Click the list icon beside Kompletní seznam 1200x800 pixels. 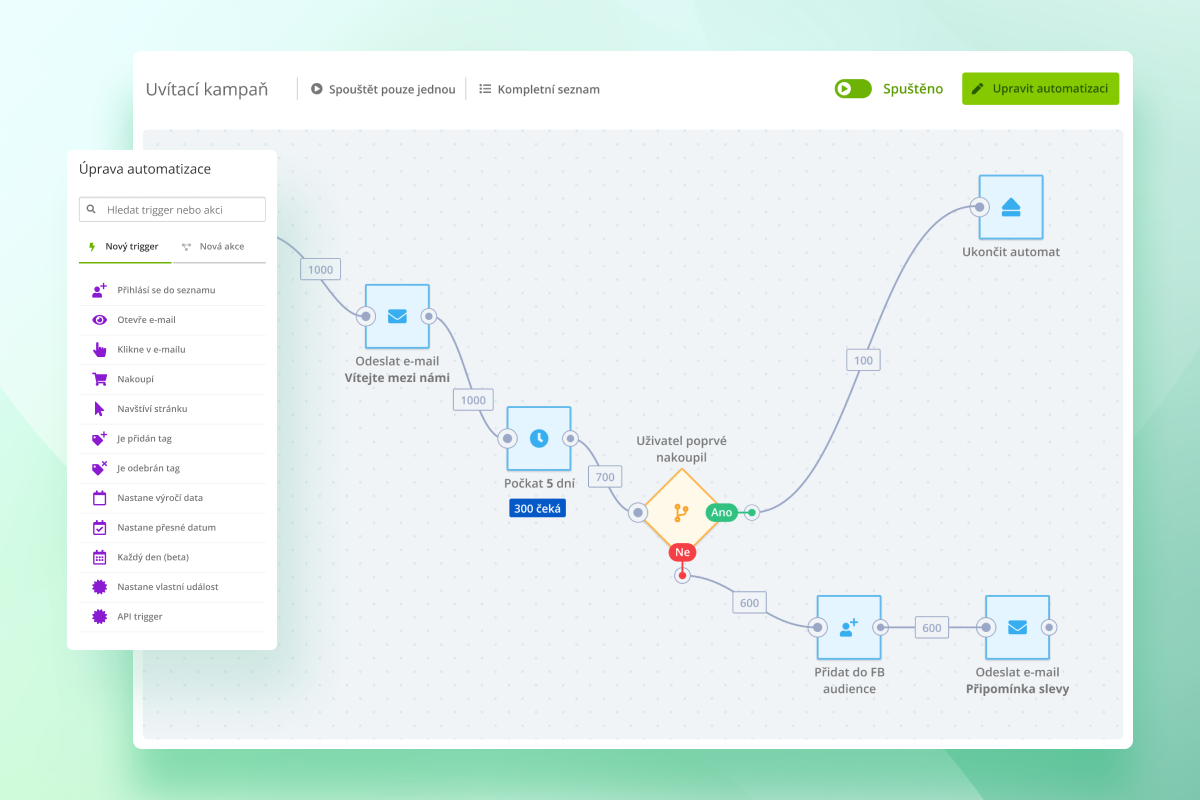tap(485, 89)
